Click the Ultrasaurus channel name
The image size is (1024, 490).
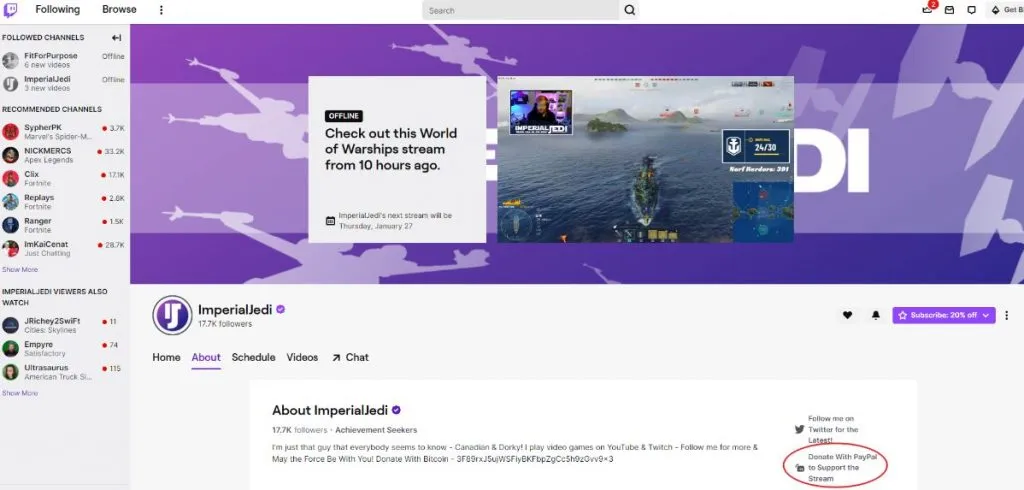[46, 368]
